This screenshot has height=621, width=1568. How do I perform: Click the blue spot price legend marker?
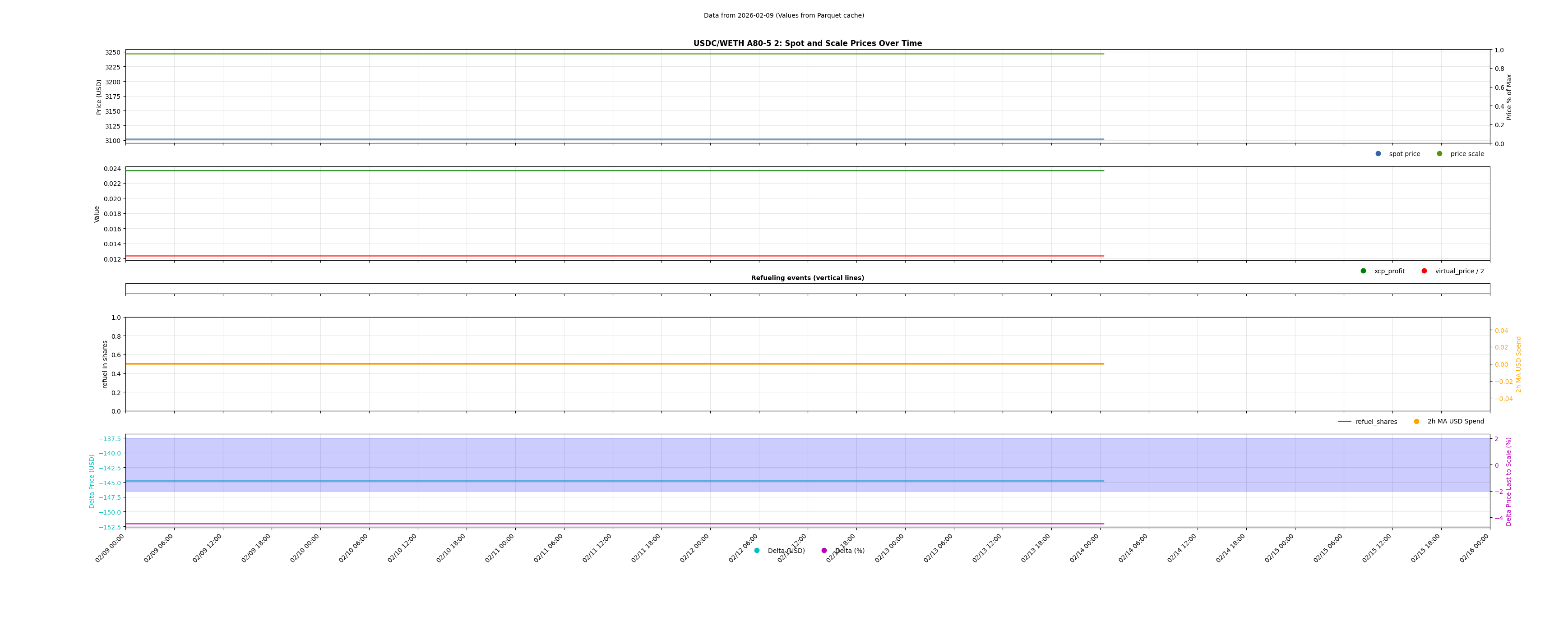pyautogui.click(x=1378, y=154)
